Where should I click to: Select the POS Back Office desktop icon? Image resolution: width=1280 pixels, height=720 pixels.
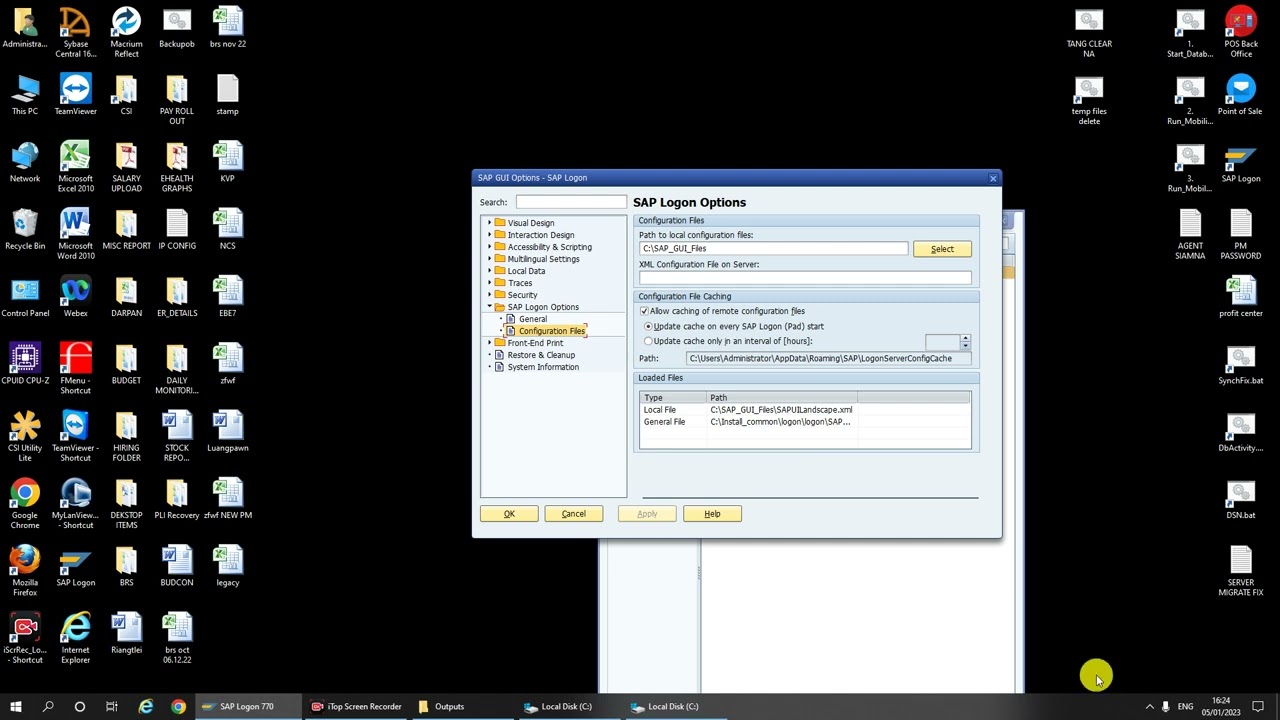1240,32
